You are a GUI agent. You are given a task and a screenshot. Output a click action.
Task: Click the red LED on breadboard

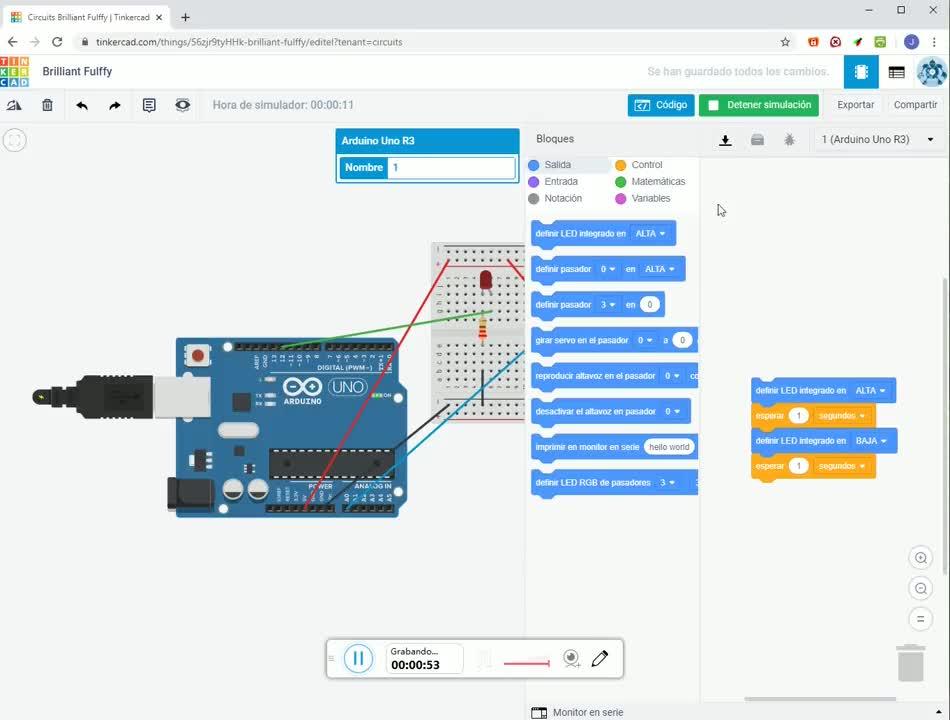point(485,281)
